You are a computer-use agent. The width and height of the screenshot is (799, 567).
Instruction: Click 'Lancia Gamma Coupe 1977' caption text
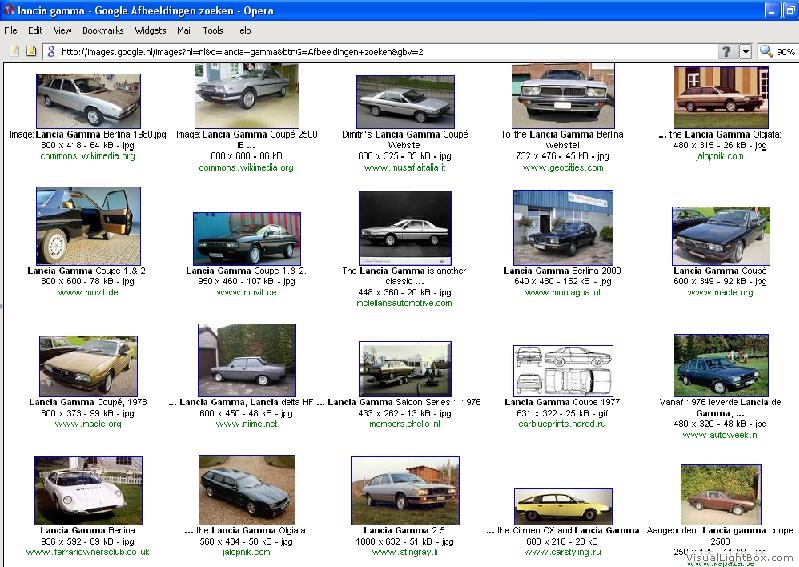562,402
